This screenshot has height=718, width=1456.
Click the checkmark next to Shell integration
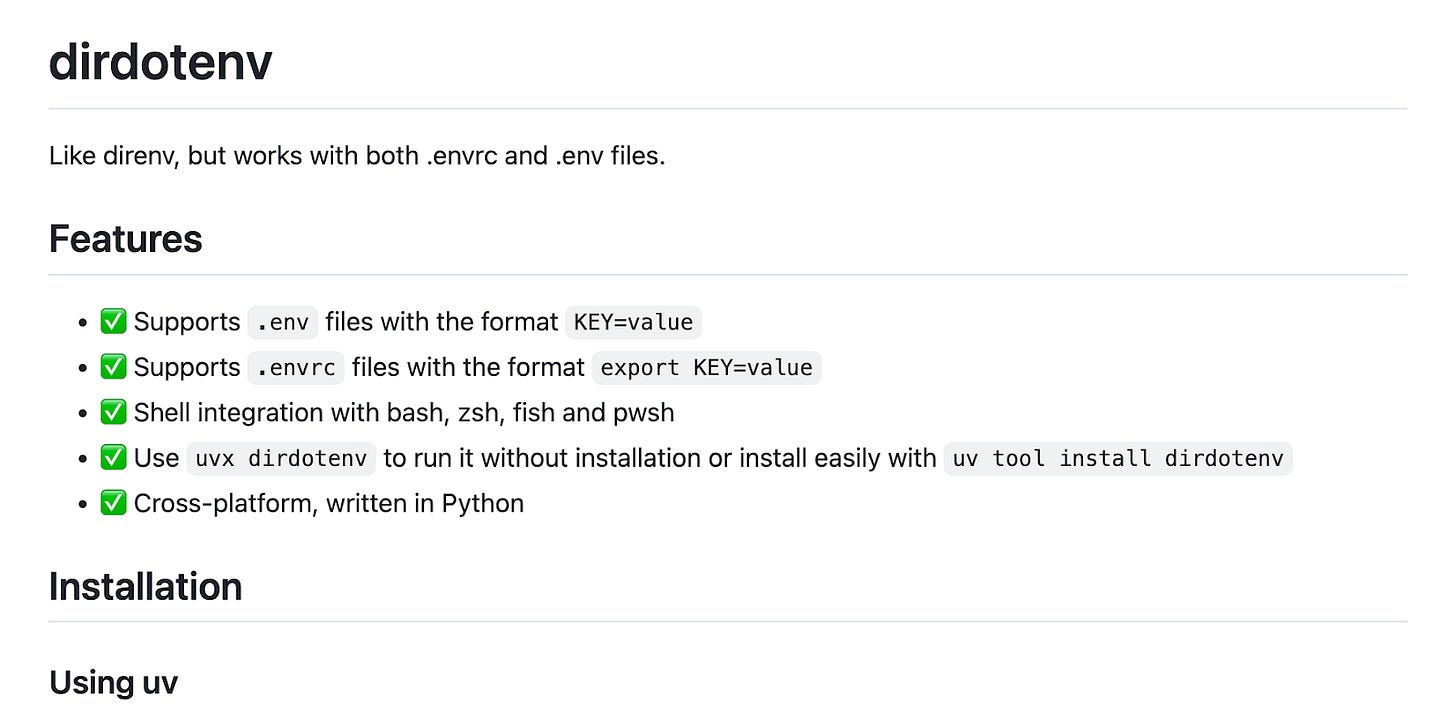113,412
